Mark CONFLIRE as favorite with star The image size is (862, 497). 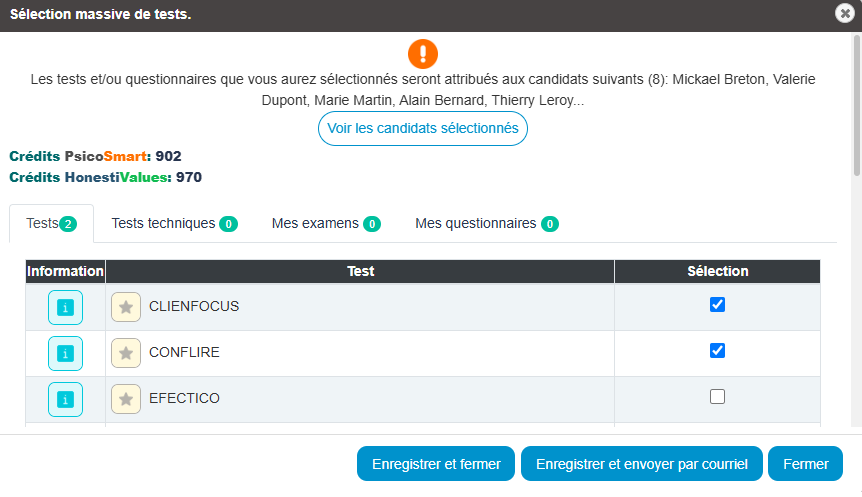(126, 353)
